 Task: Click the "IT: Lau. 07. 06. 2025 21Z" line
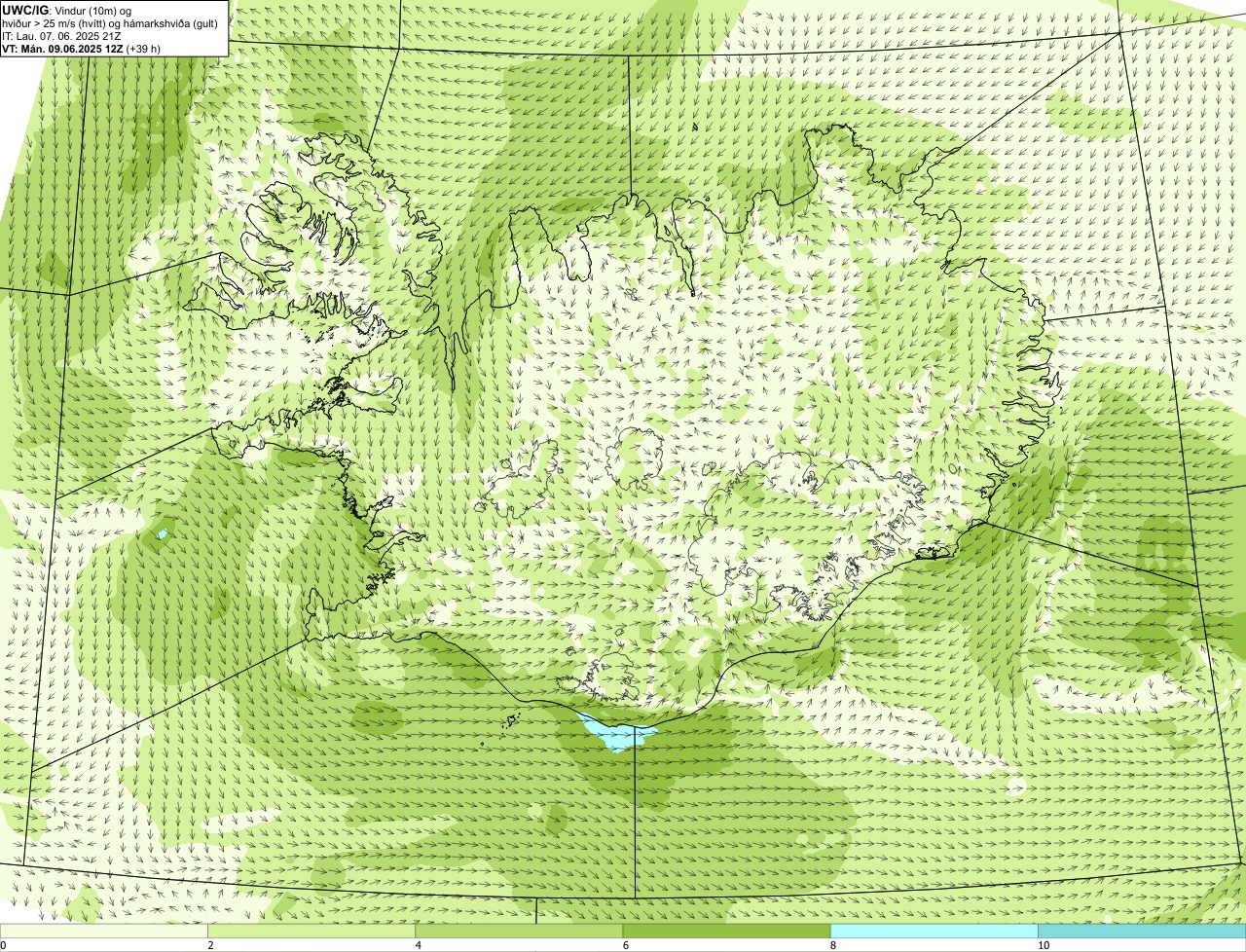coord(62,36)
